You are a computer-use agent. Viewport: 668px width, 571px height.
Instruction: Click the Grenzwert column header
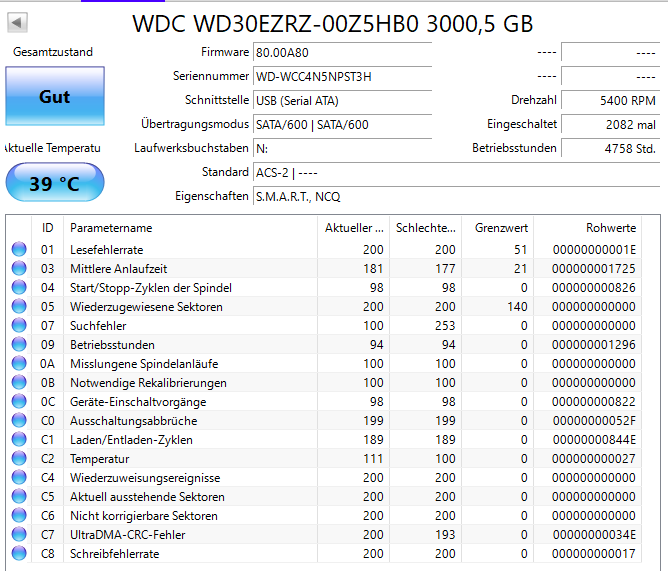click(498, 228)
